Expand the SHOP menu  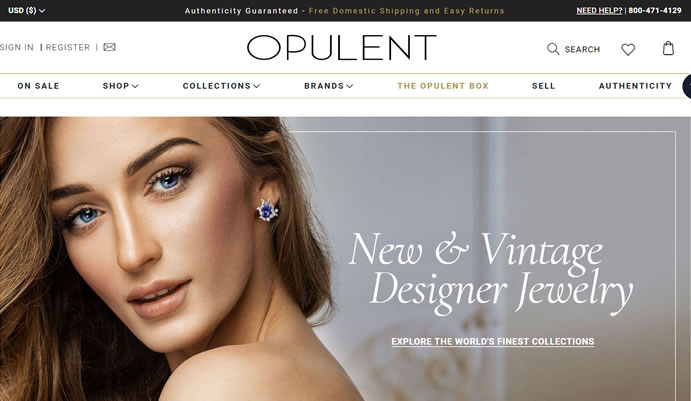coord(121,86)
